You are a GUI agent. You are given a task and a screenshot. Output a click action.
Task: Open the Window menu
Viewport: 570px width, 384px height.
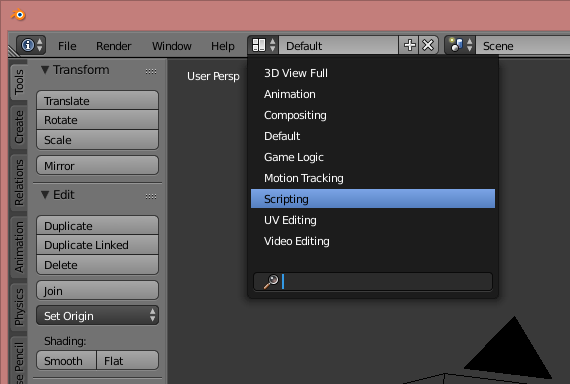(172, 46)
